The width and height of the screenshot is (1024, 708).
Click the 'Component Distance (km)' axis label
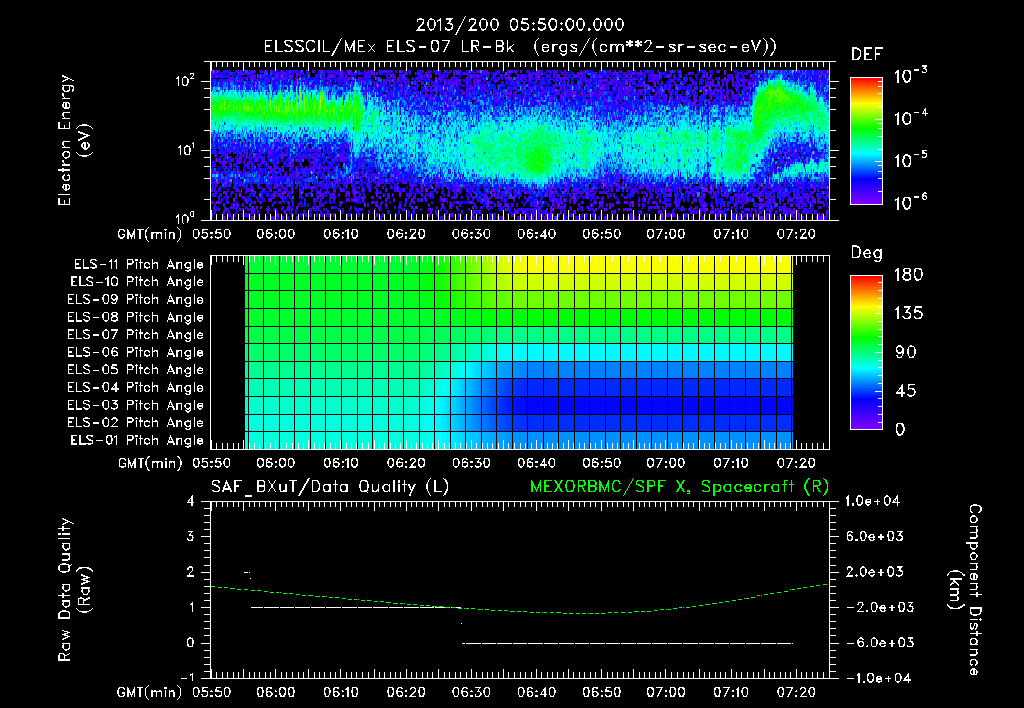coord(965,589)
